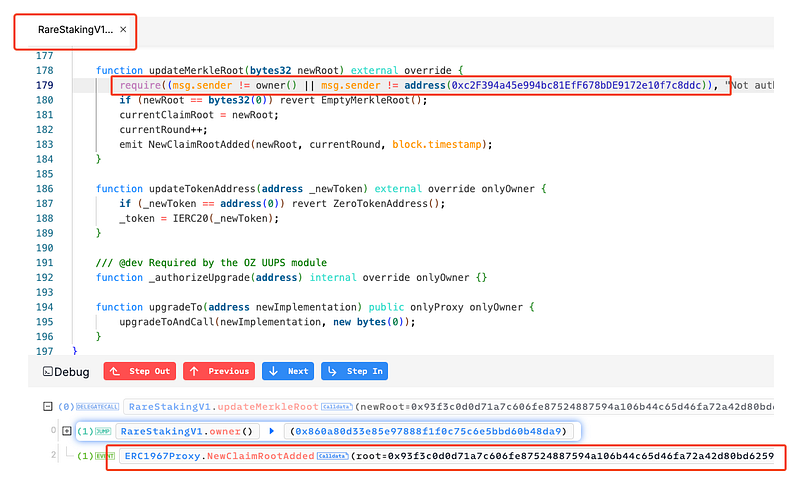Screen dimensions: 800x502
Task: Select the ERC1967Proxy.NewClaimRootAdded event entry
Action: pos(210,456)
